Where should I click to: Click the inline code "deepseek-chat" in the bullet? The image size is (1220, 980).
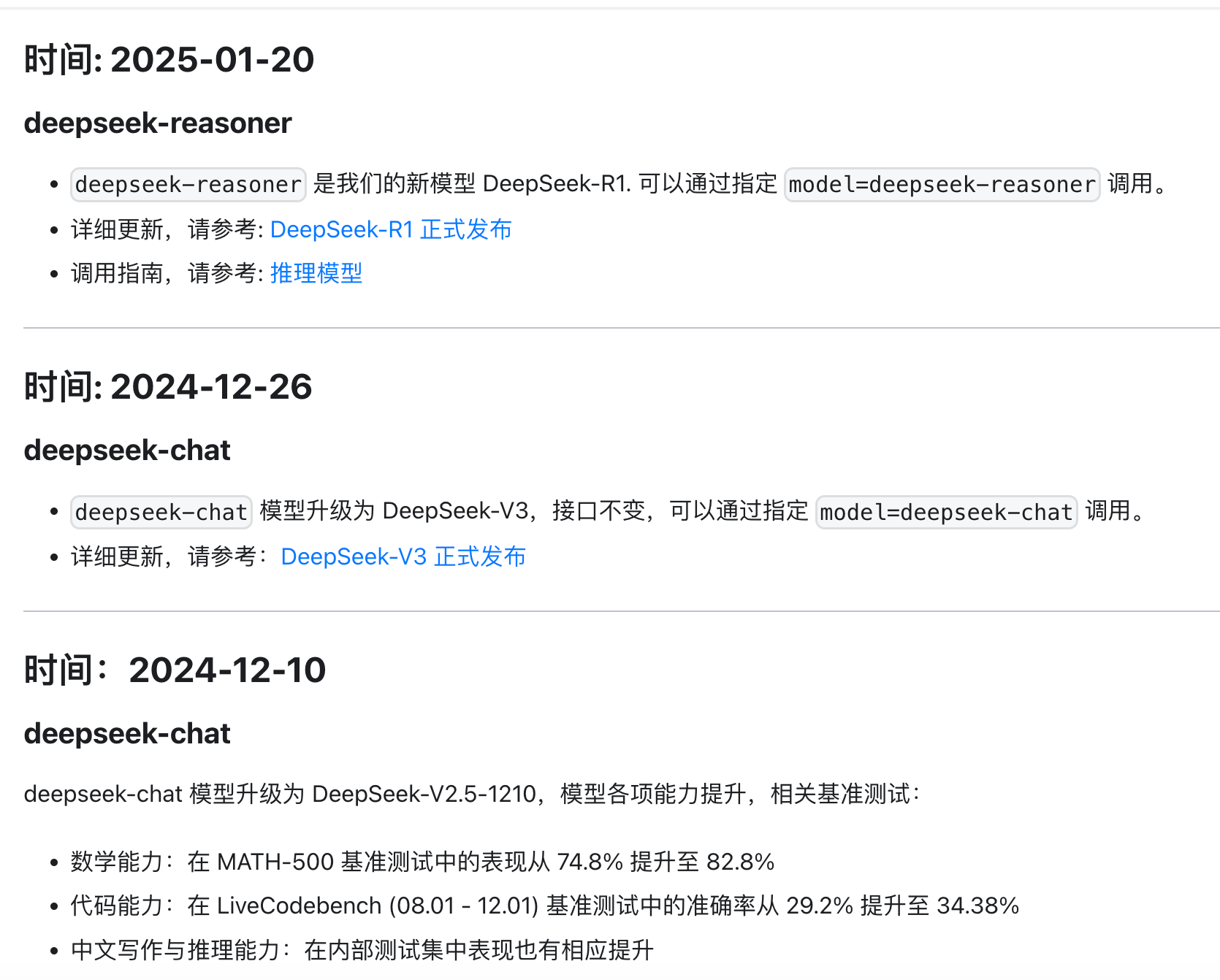[161, 511]
